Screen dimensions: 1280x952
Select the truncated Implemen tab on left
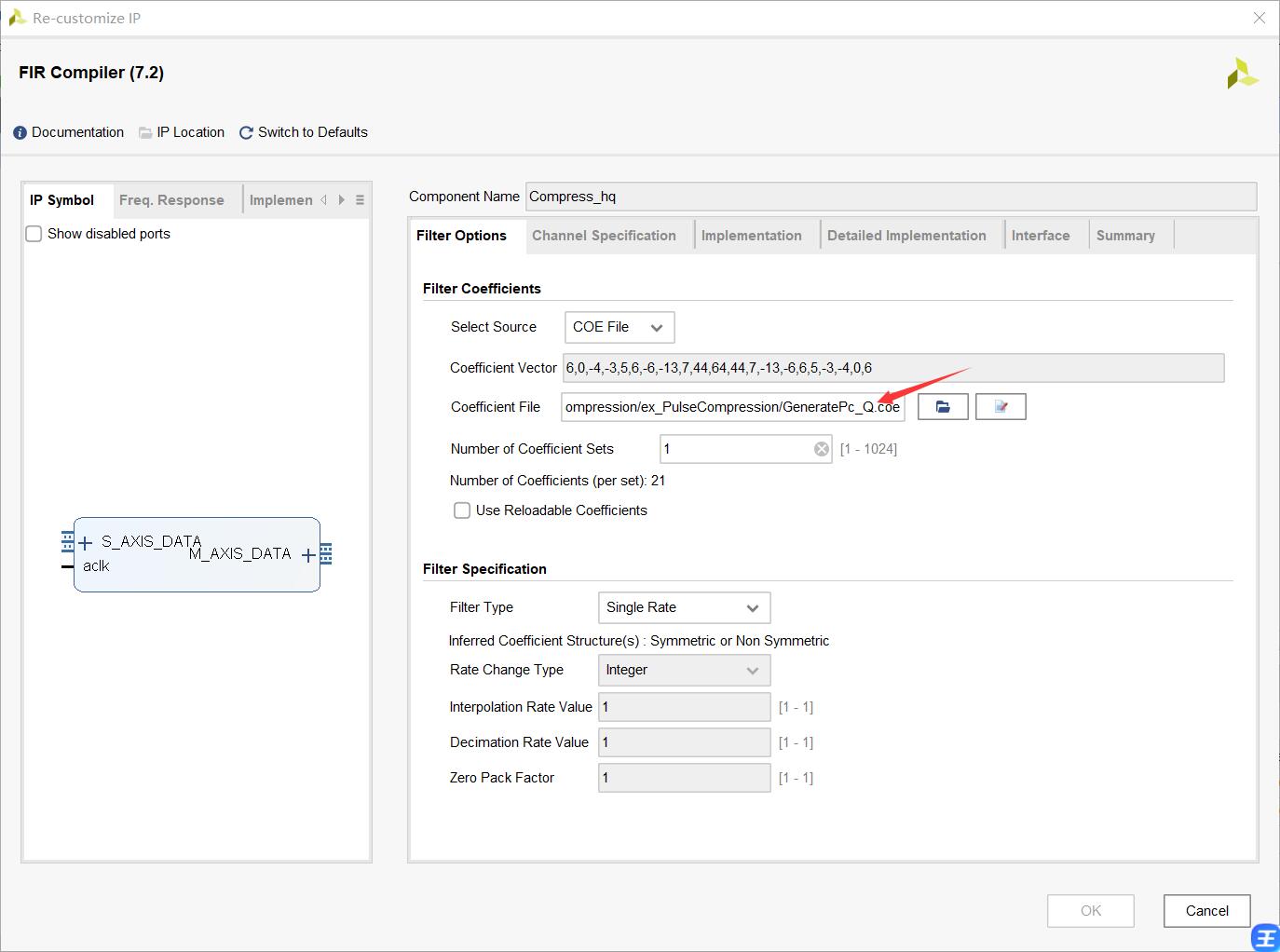[280, 200]
